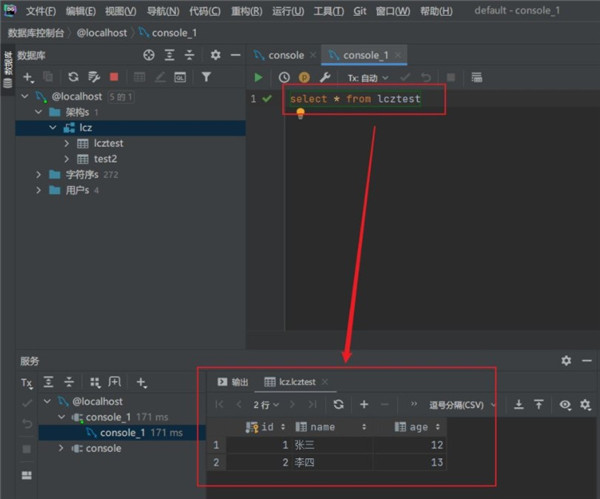Screen dimensions: 600x499
Task: Select console_1 171 ms child session
Action: (122, 433)
